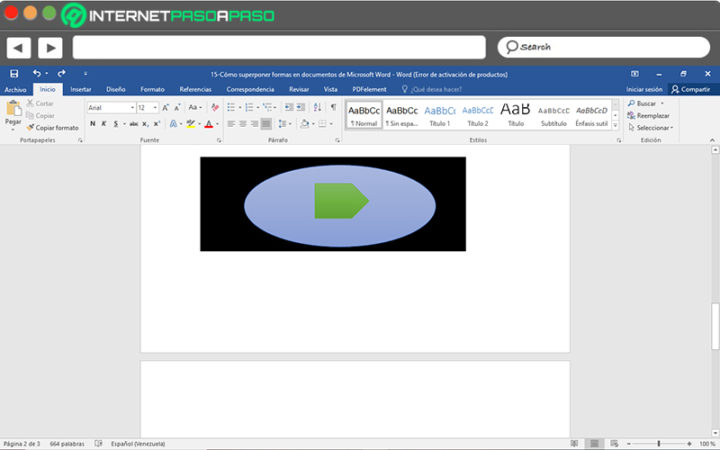Click the red font color swatch

209,124
